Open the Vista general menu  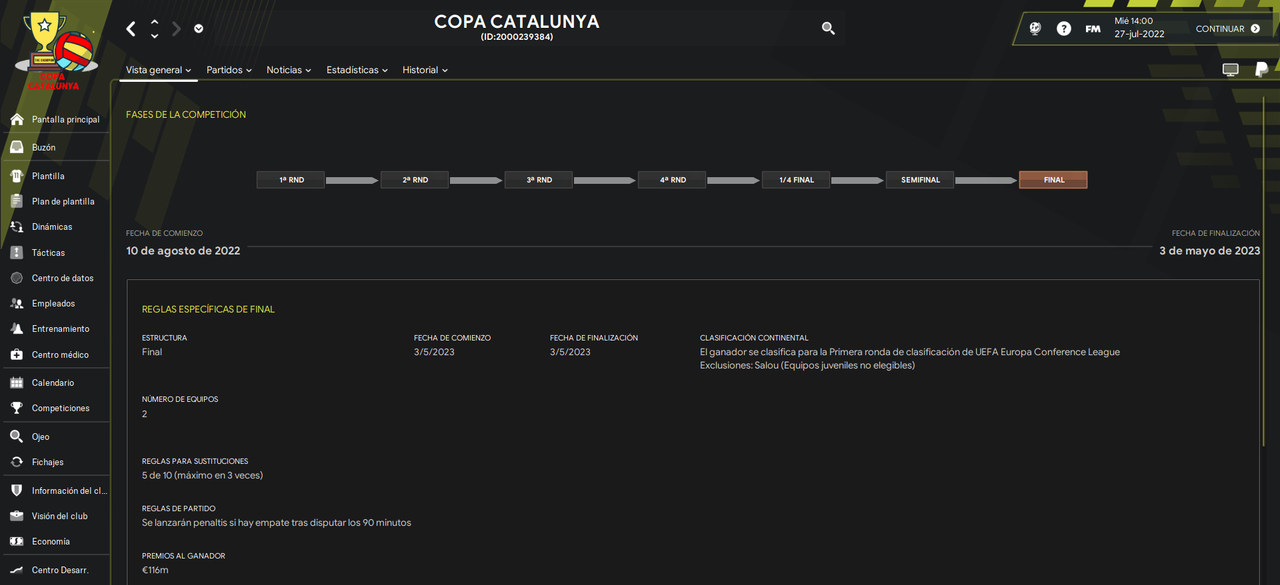158,70
